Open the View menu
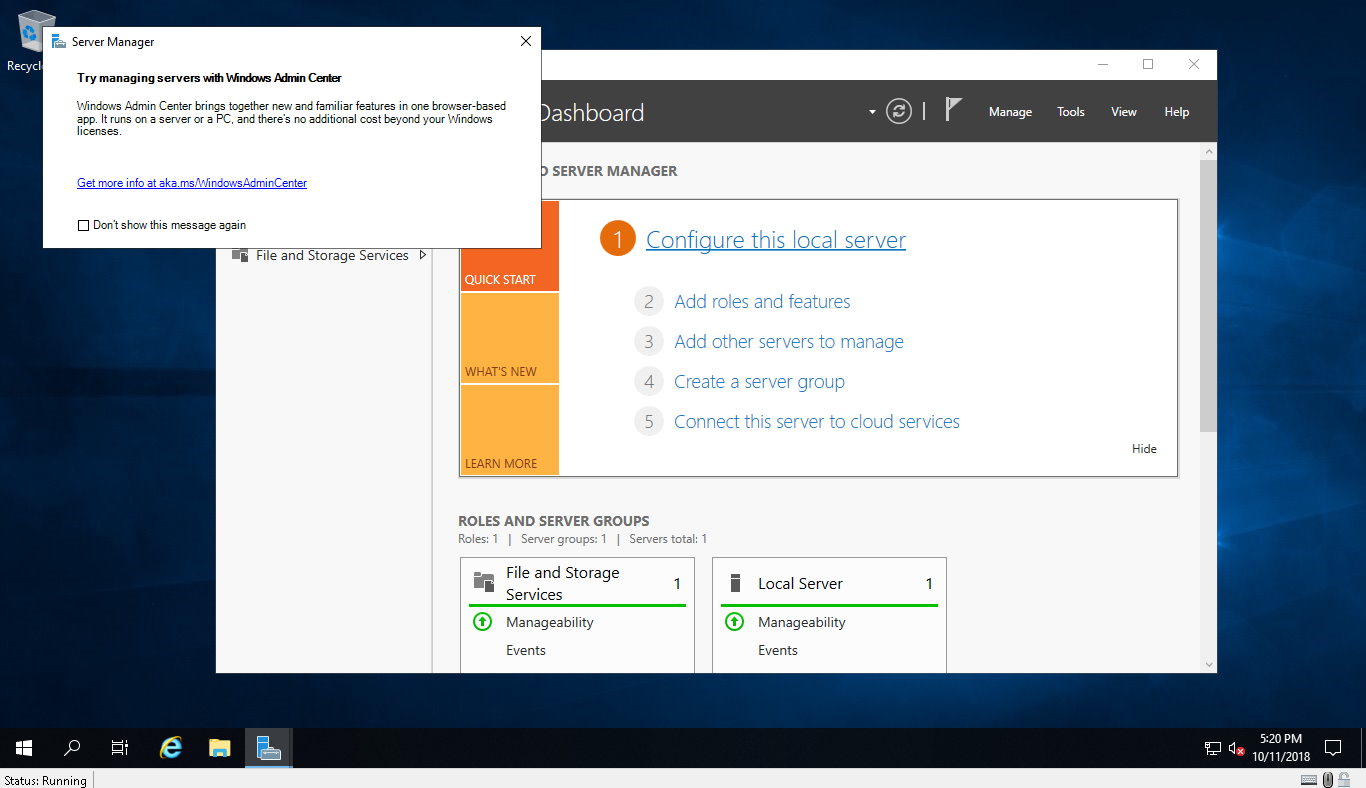Viewport: 1366px width, 788px height. [1123, 111]
